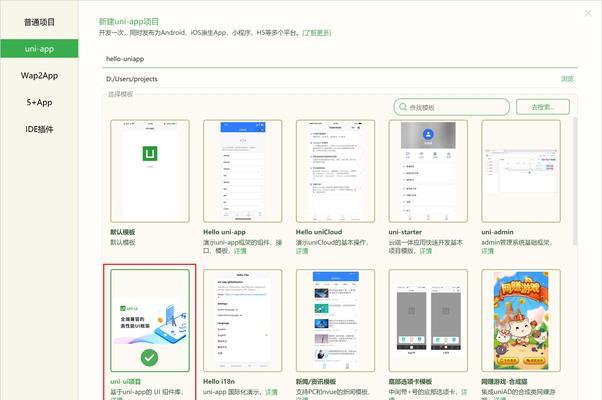Choose the Hello uni-app template thumbnail
The height and width of the screenshot is (400, 602).
[243, 171]
